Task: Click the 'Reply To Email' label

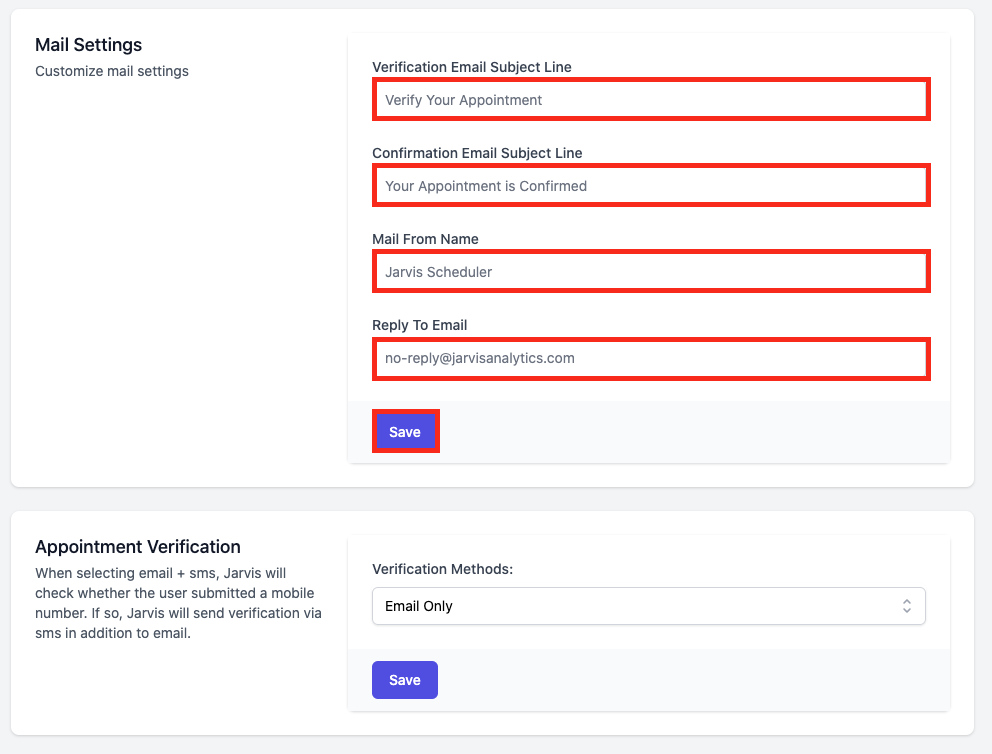Action: coord(419,325)
